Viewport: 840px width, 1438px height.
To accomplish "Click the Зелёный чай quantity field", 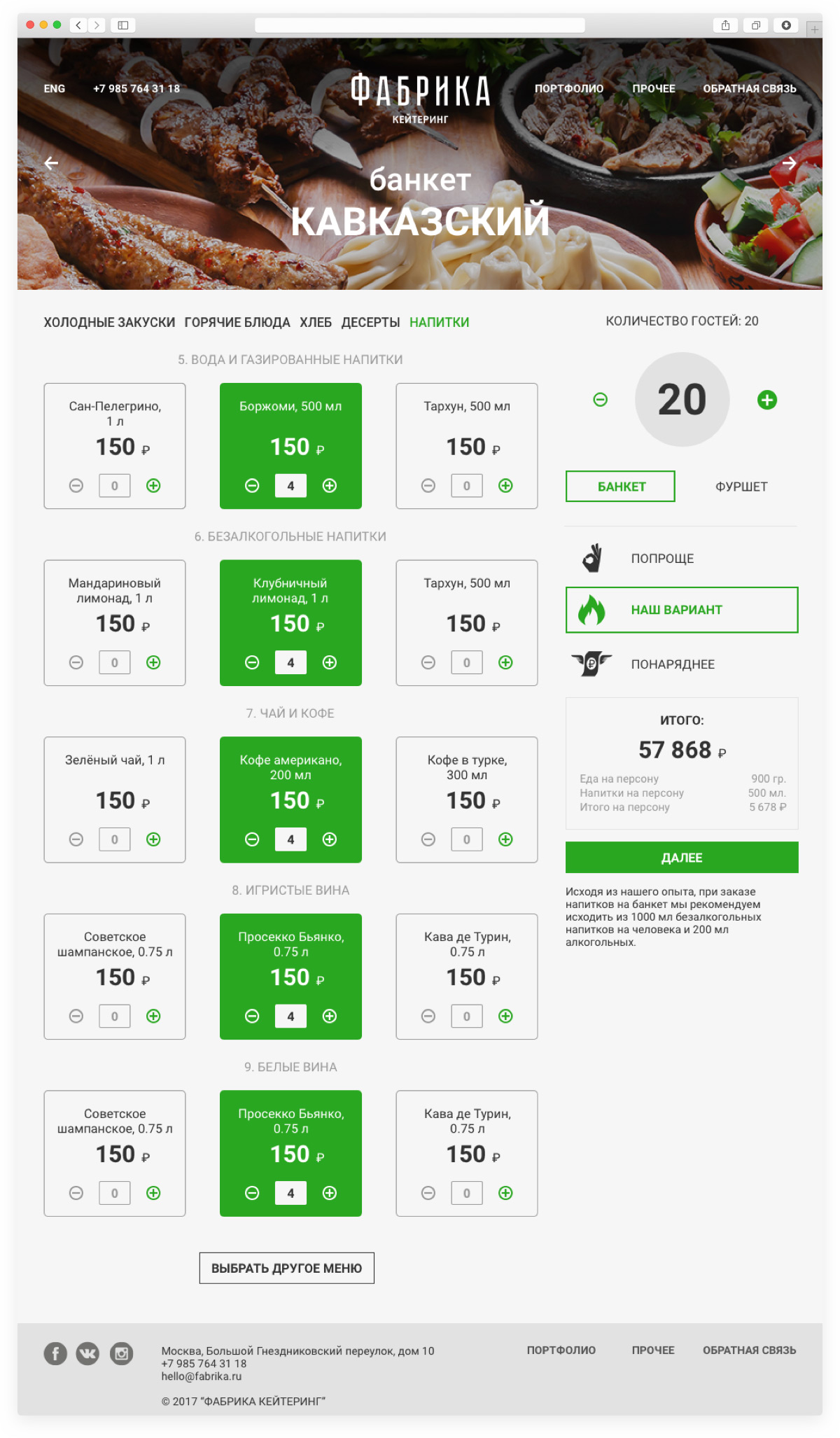I will click(x=115, y=839).
